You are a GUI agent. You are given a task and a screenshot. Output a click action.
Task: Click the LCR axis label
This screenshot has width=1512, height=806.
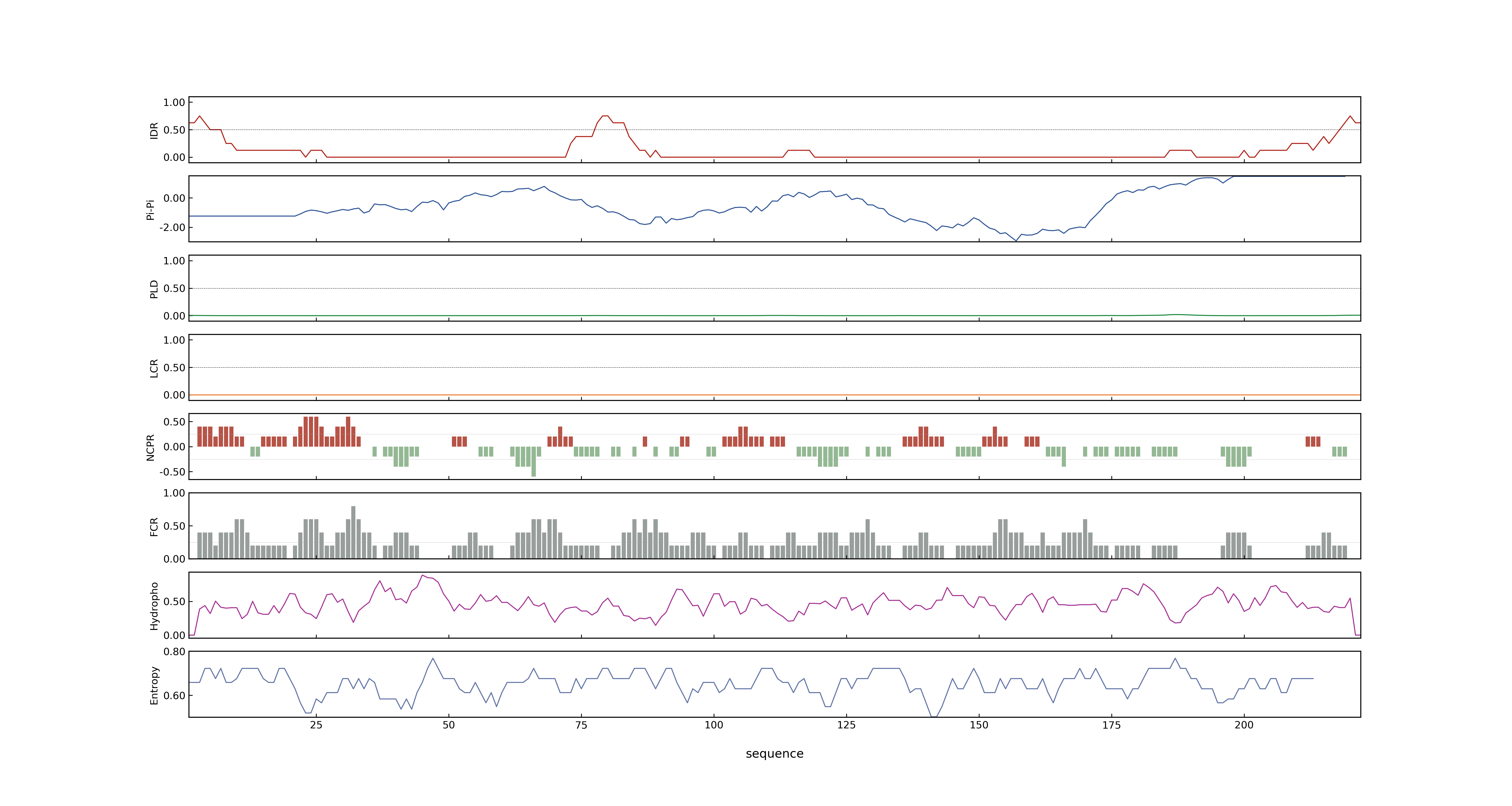(154, 368)
